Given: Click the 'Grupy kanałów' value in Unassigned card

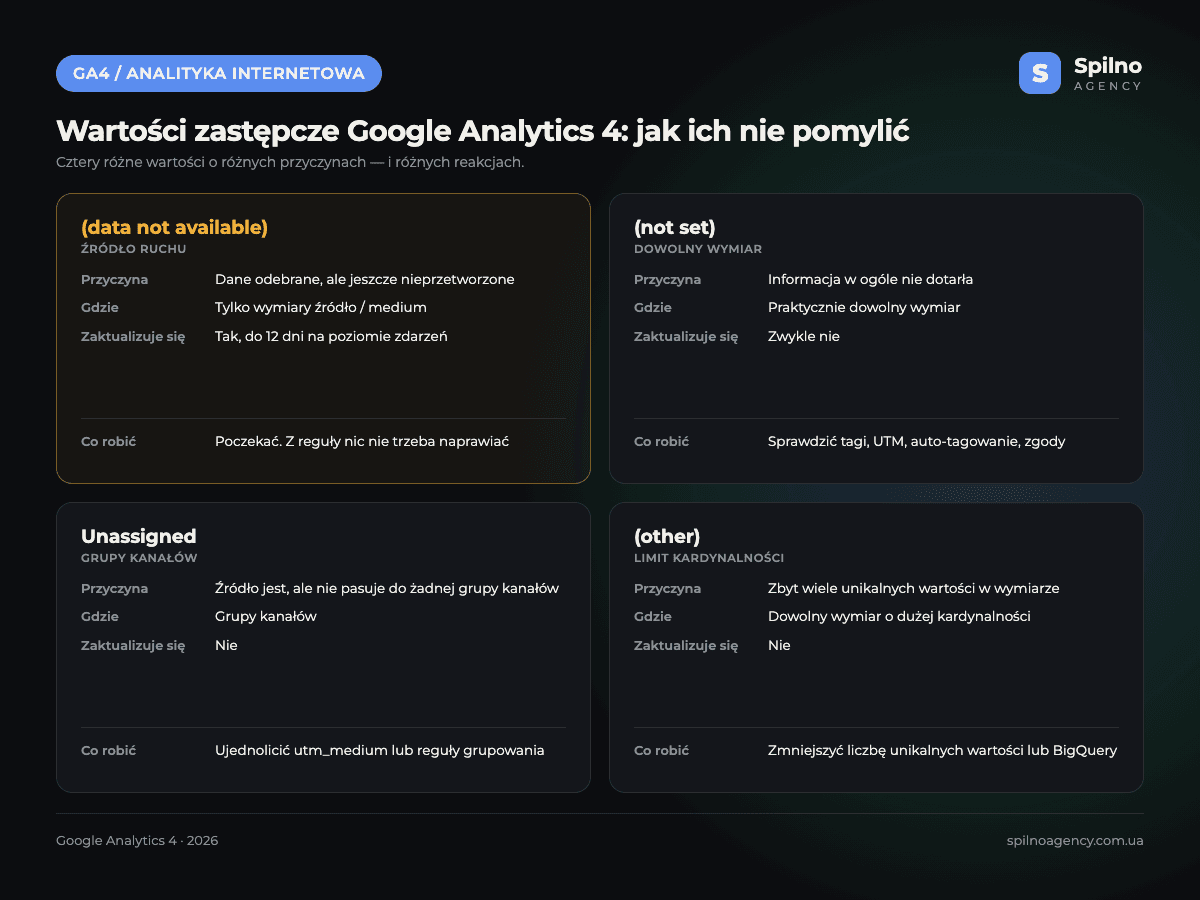Looking at the screenshot, I should click(x=266, y=617).
